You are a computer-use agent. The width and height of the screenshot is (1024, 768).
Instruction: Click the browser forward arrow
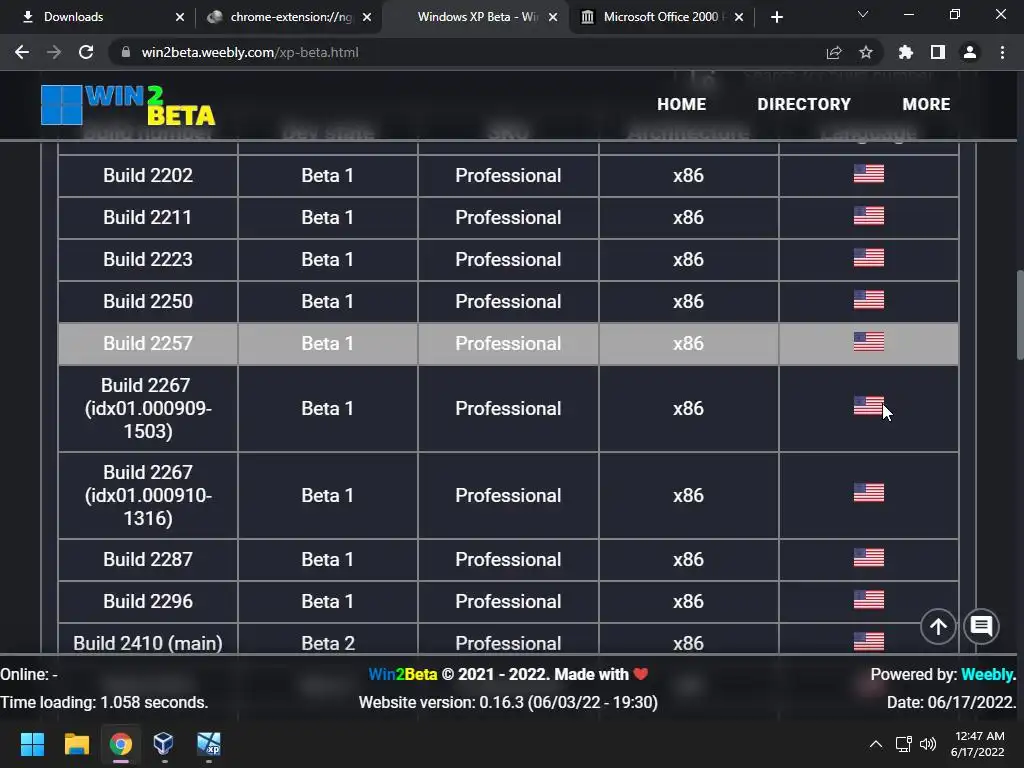pos(54,52)
